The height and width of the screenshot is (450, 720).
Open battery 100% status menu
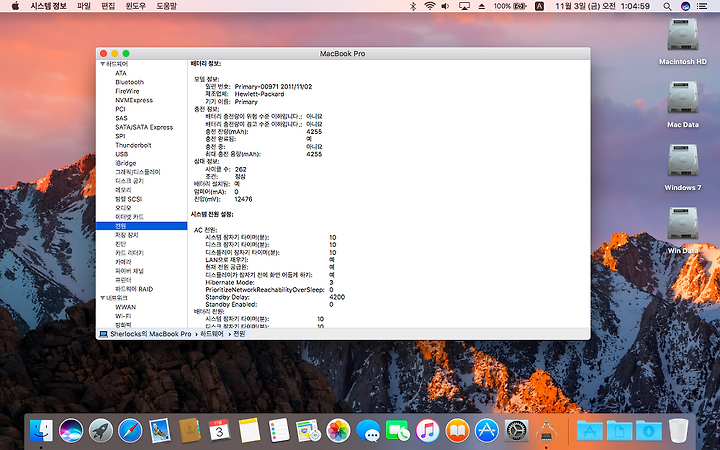[x=510, y=6]
